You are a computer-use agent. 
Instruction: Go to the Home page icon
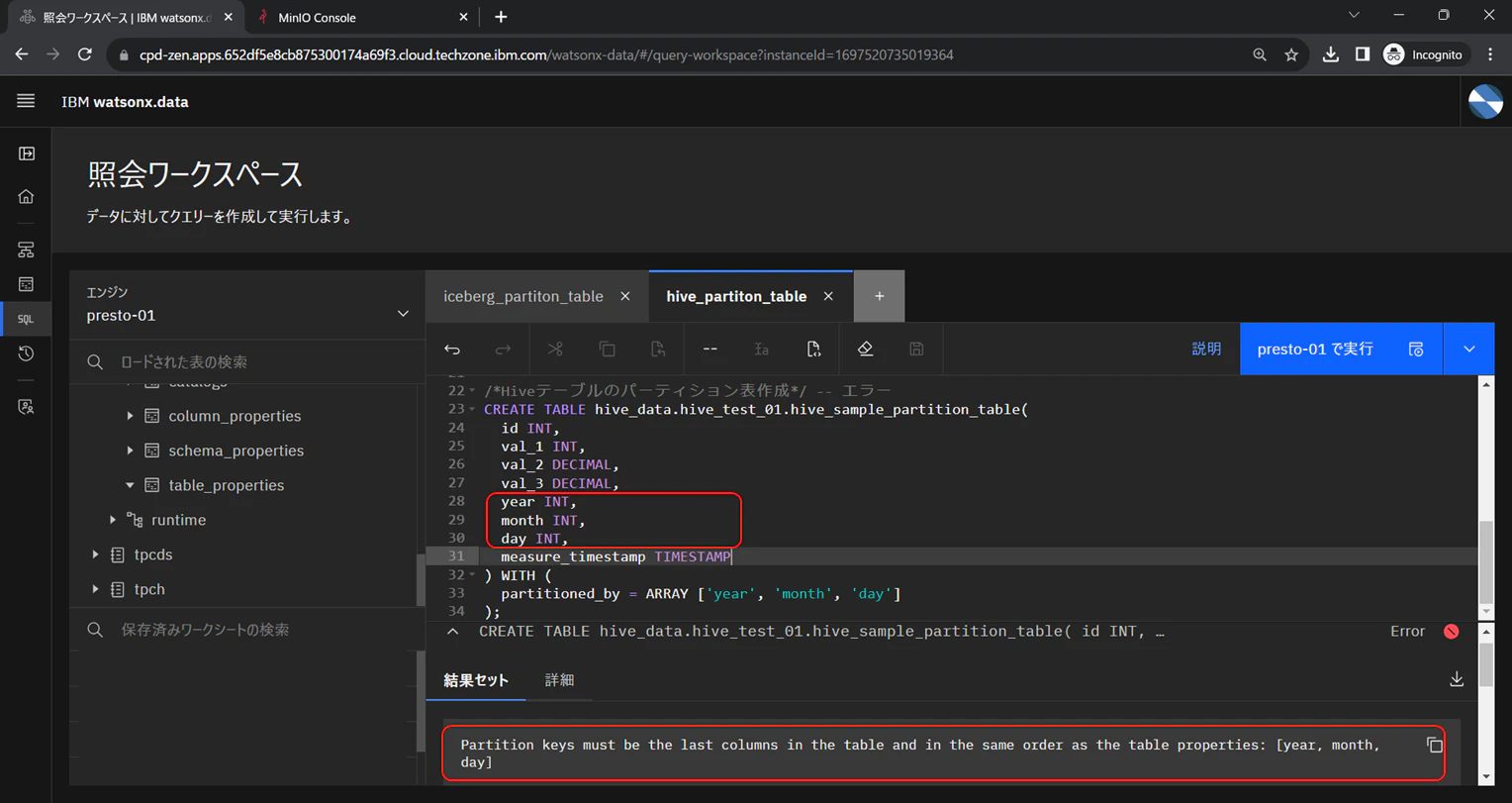coord(27,196)
